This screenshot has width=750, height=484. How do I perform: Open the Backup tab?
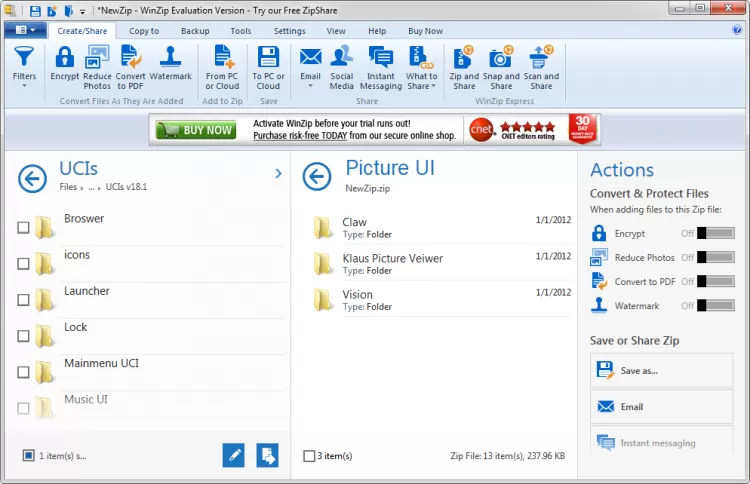(195, 31)
